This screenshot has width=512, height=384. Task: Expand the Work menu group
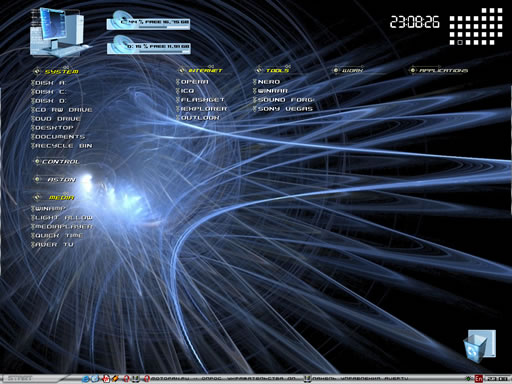348,70
